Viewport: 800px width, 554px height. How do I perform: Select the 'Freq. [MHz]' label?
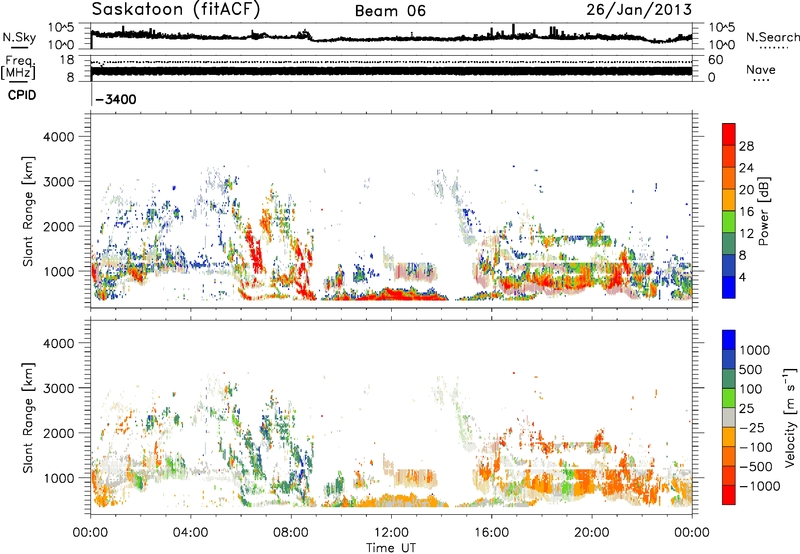coord(18,67)
